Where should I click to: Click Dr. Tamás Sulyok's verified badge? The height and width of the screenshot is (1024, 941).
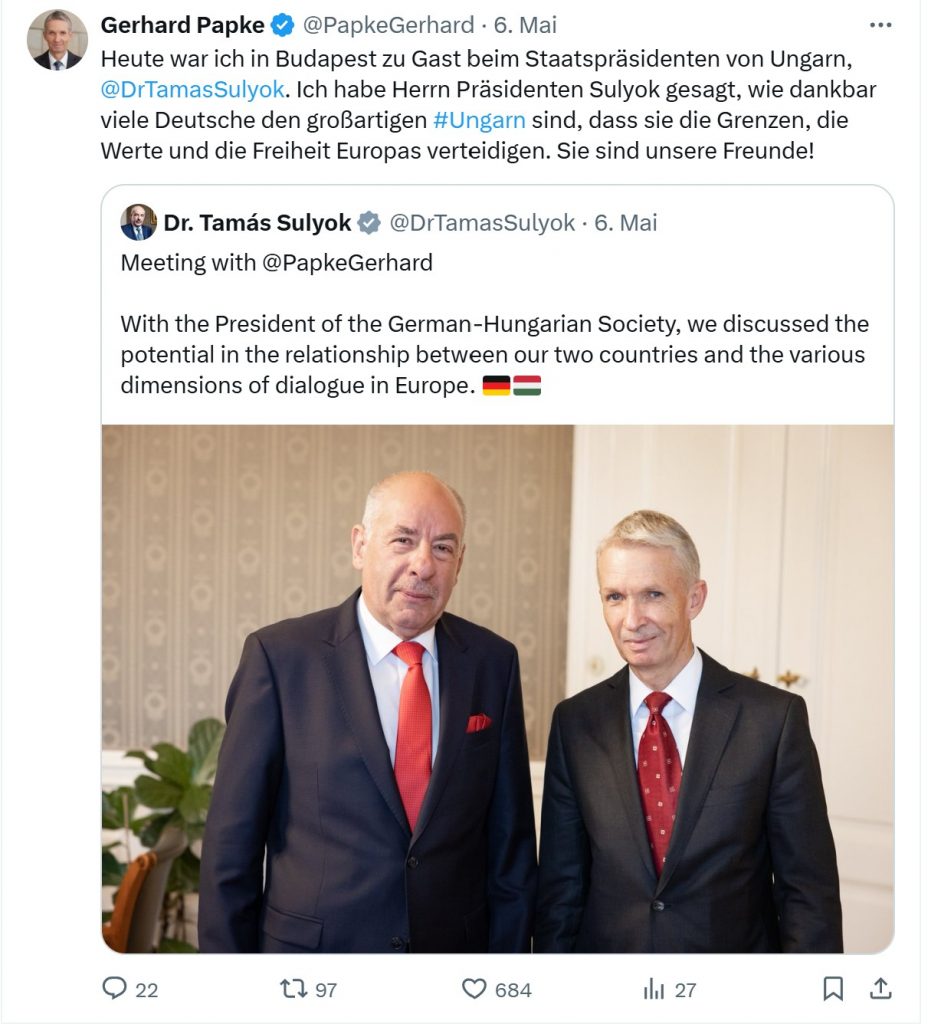(x=369, y=223)
